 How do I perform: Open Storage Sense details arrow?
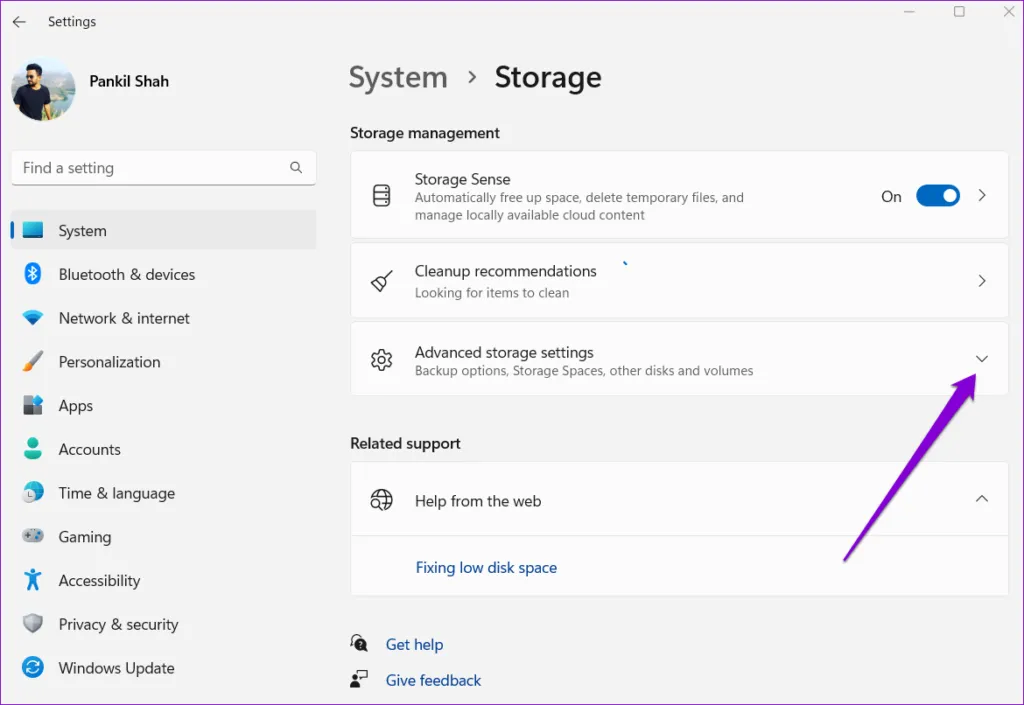982,196
